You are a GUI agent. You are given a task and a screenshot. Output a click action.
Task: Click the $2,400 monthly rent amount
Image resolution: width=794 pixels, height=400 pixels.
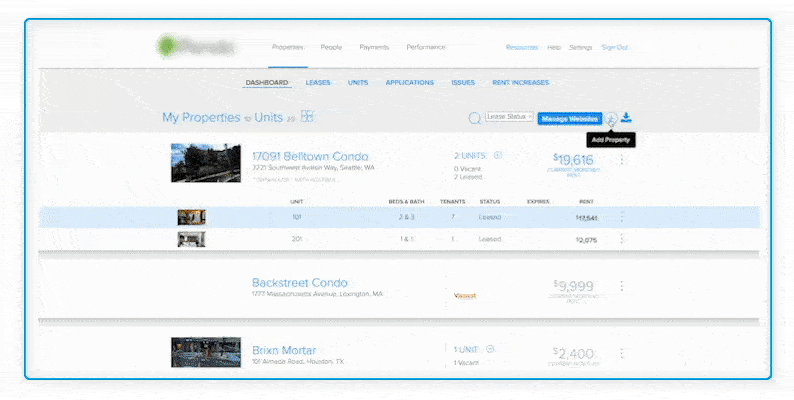(573, 353)
